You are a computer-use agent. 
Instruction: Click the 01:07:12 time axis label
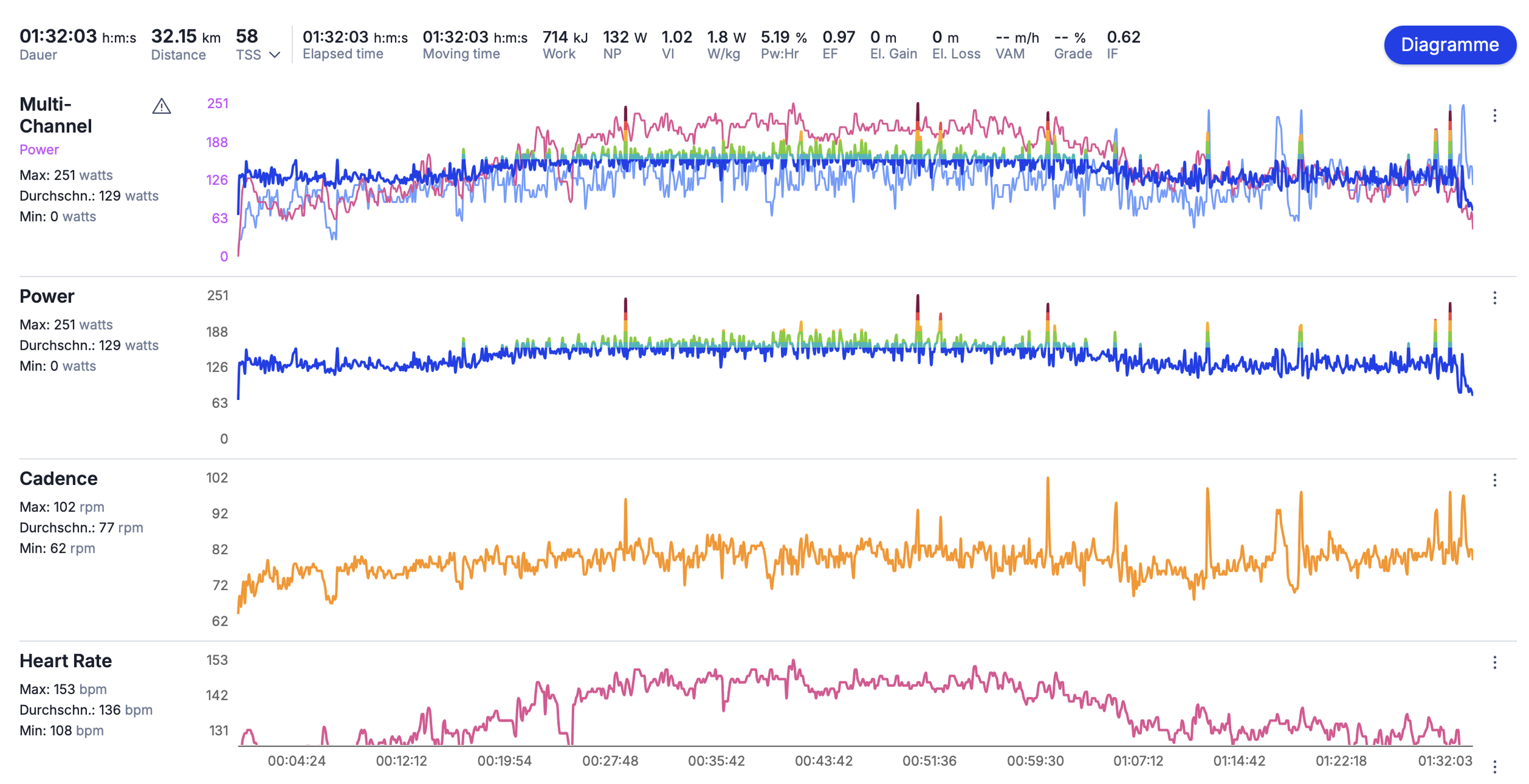1138,761
